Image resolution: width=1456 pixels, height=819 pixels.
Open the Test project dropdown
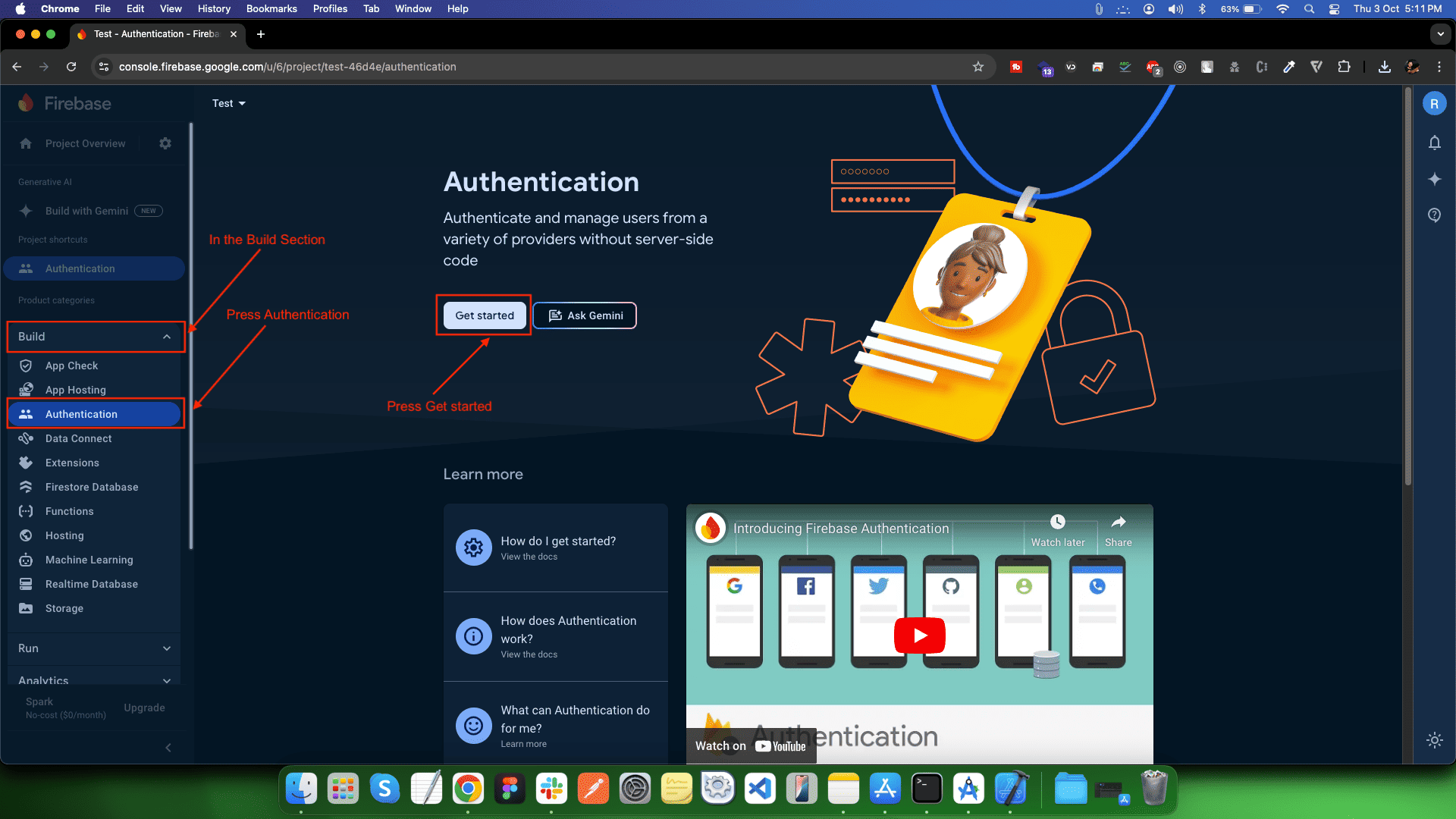pyautogui.click(x=228, y=103)
